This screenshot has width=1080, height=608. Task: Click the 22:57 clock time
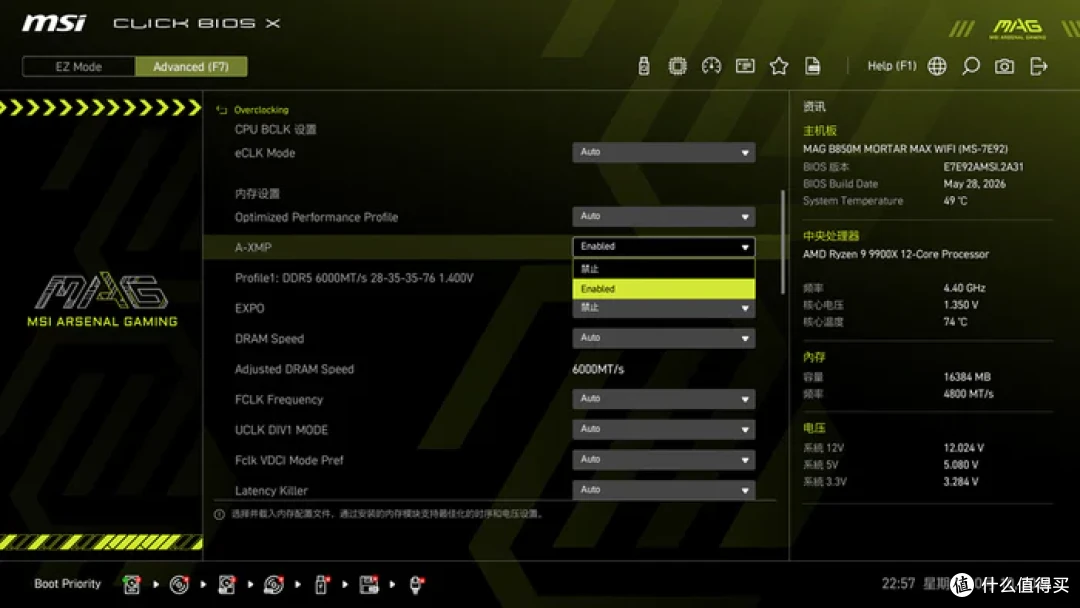click(x=898, y=584)
